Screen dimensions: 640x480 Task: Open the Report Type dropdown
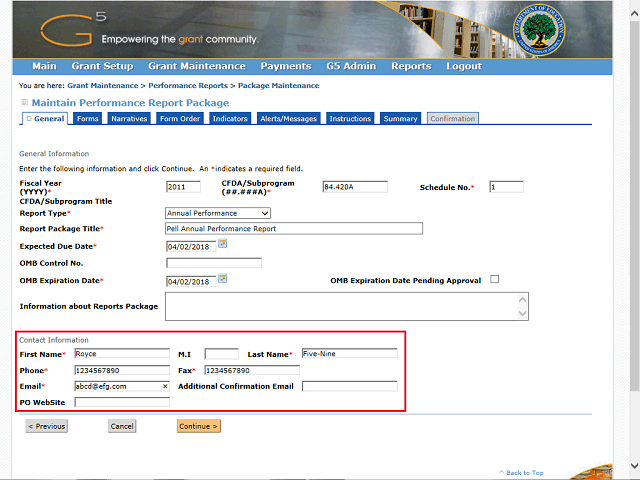coord(218,213)
